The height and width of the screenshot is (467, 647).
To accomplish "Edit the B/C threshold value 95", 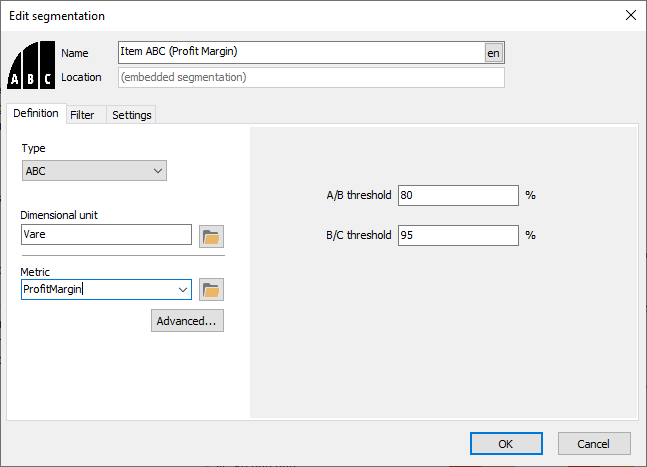I will pos(458,235).
